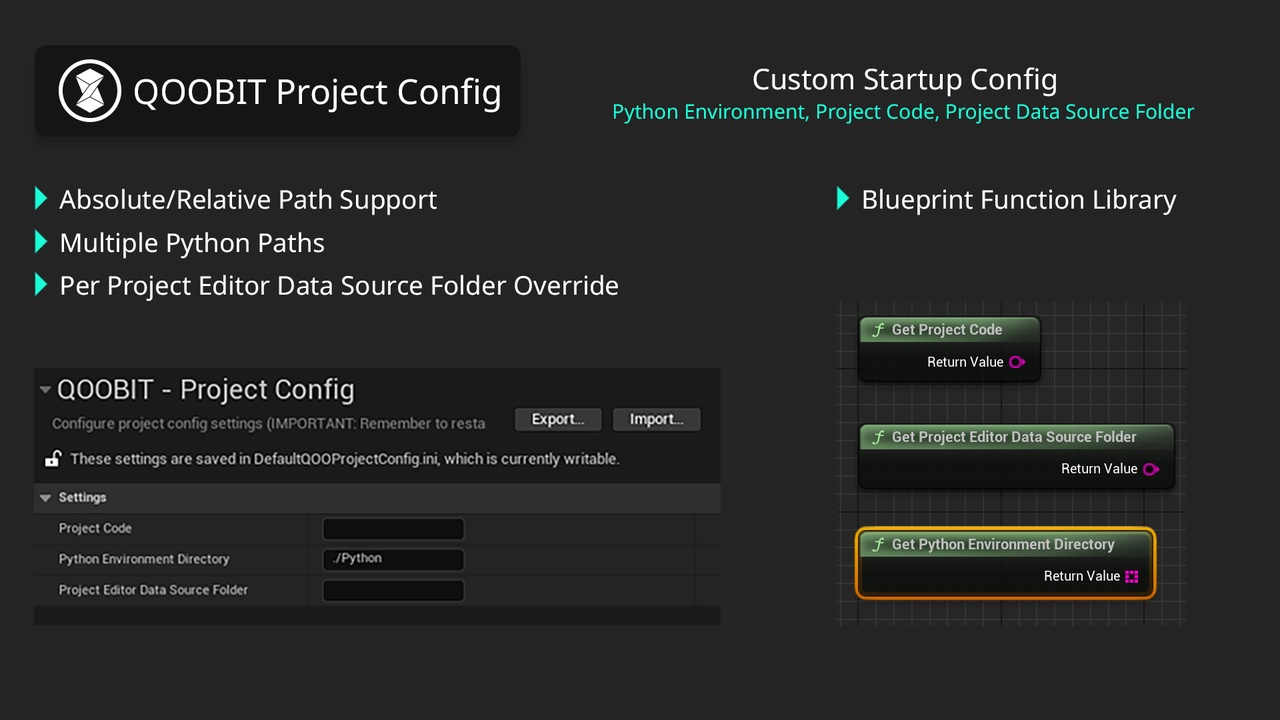Image resolution: width=1280 pixels, height=720 pixels.
Task: Click the unlocked padlock icon
Action: click(x=53, y=459)
